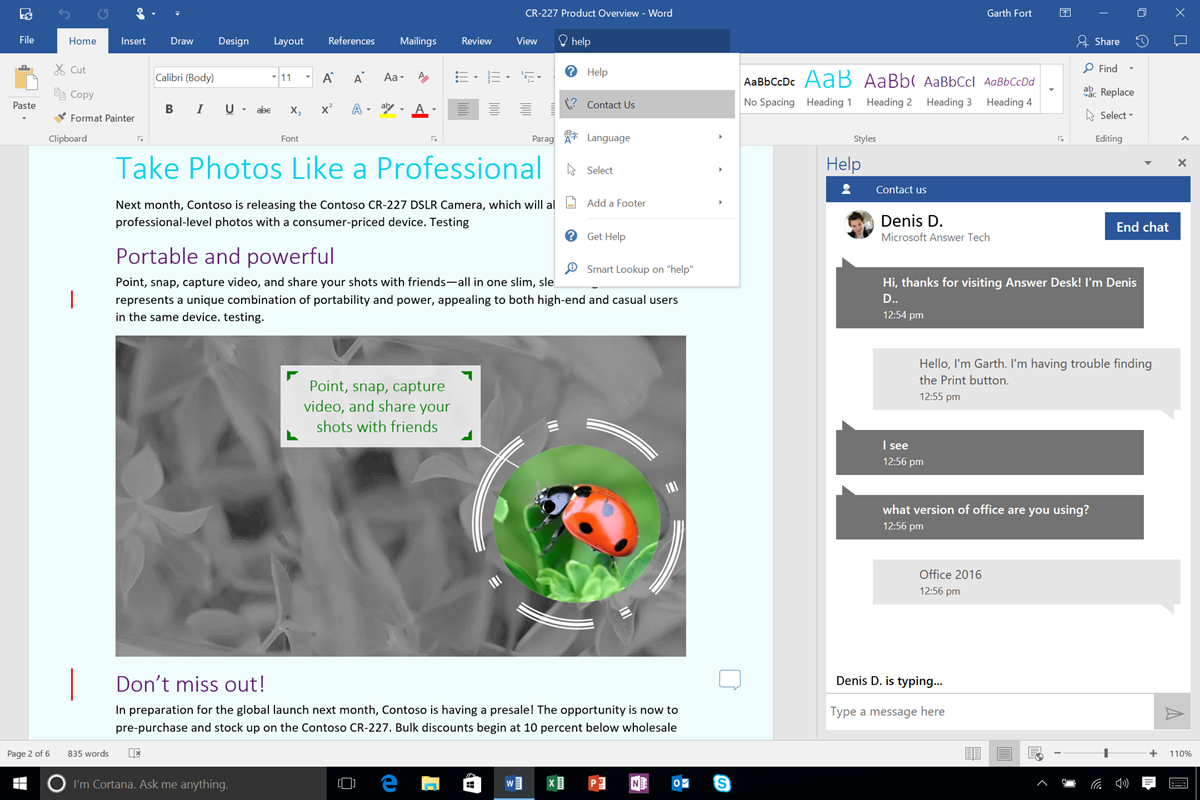
Task: Choose Smart Lookup on "help"
Action: pos(638,268)
